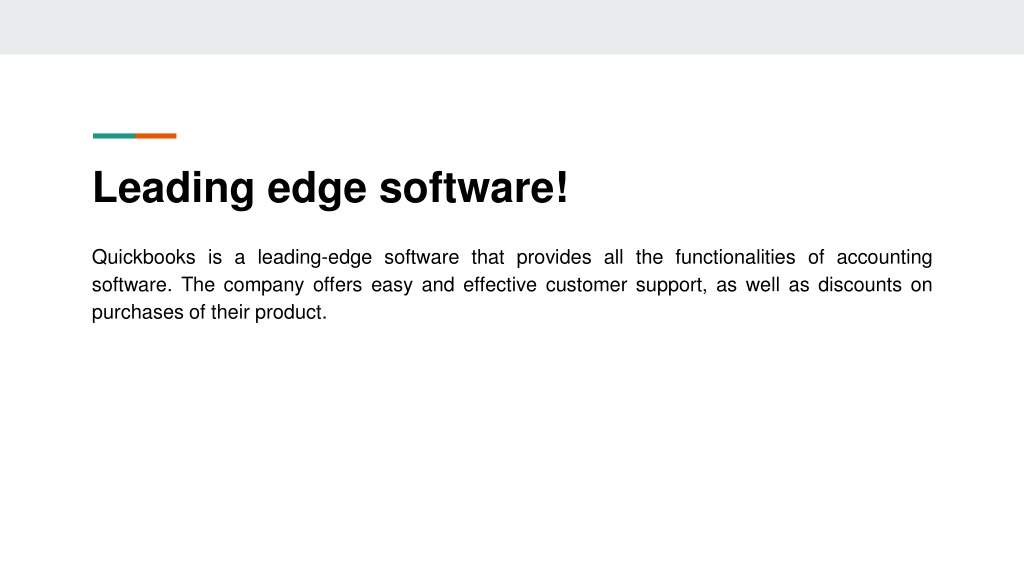Click the orange segment of accent line

pos(156,136)
